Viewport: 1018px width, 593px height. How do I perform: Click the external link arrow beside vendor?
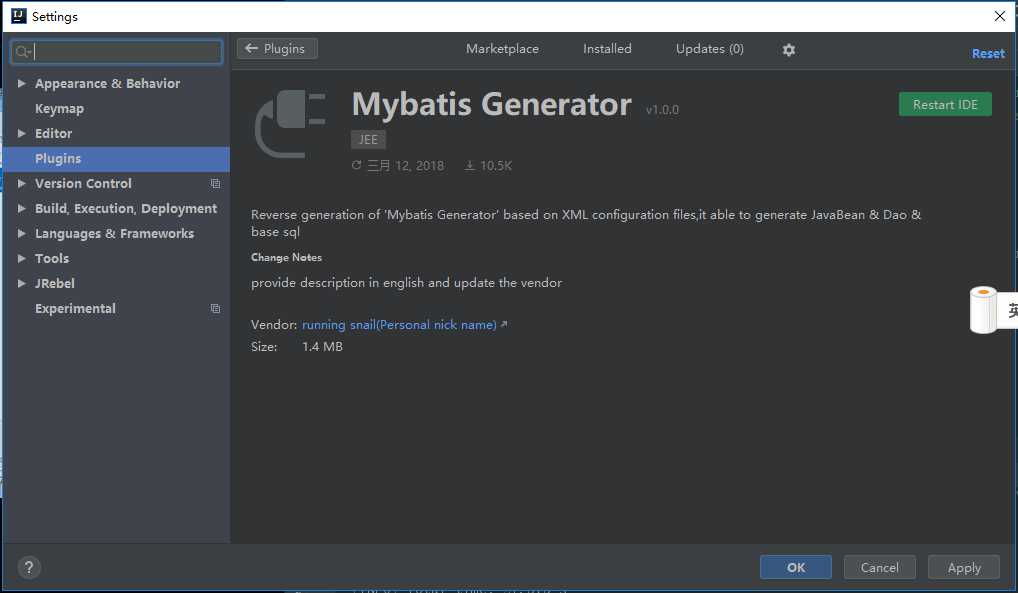tap(504, 324)
